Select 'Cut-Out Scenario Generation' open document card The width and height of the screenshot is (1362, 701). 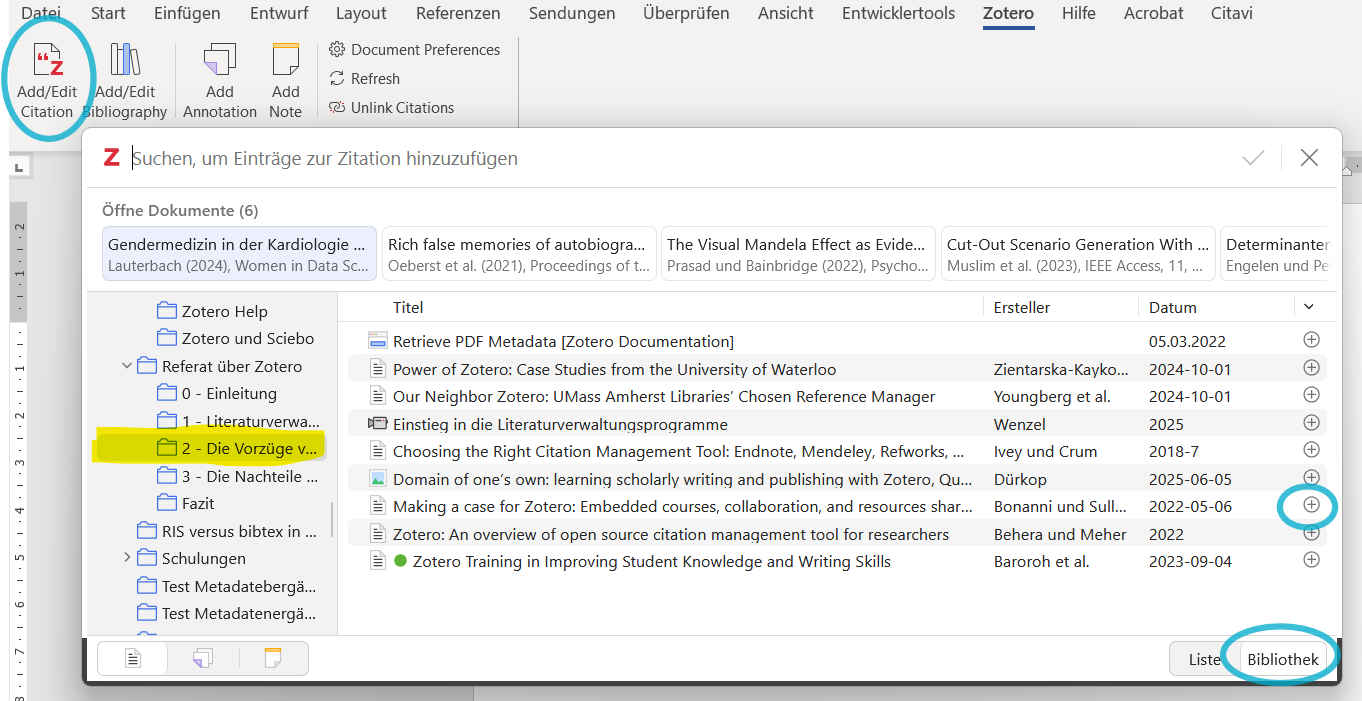pos(1078,253)
